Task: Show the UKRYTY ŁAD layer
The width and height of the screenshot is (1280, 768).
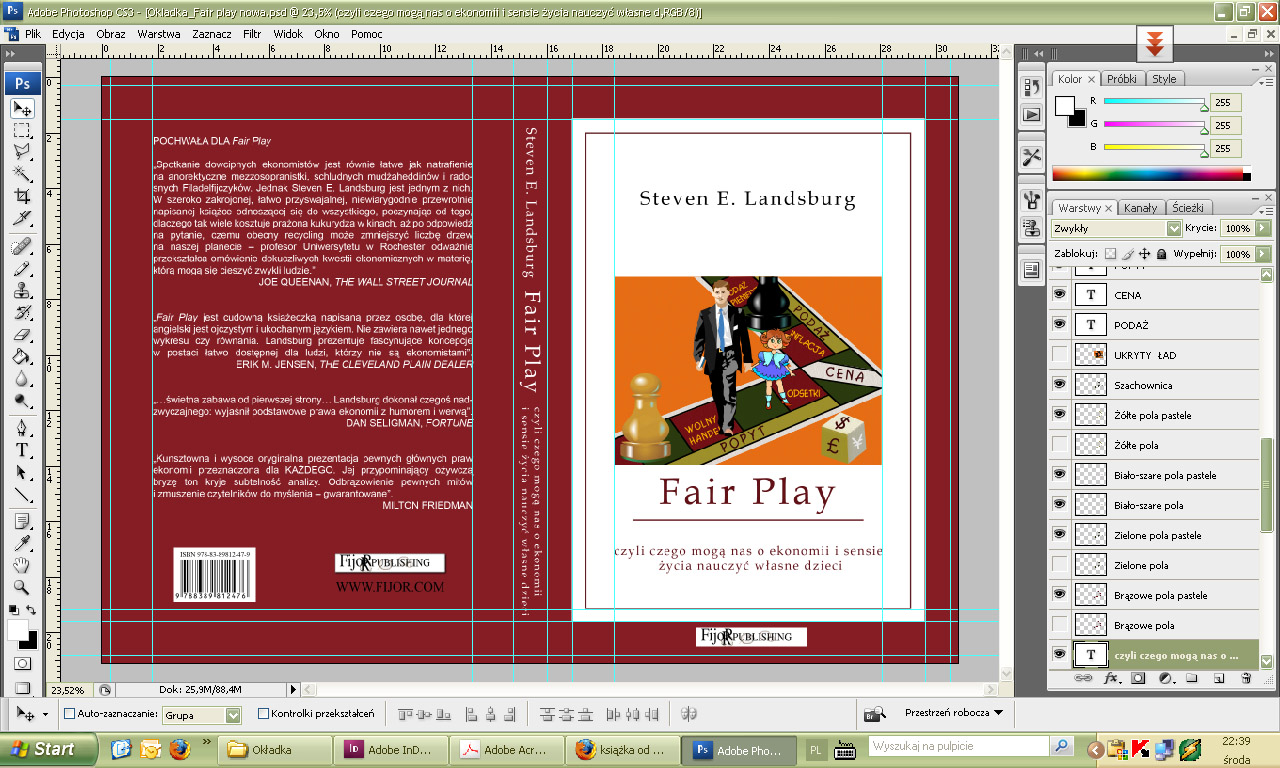Action: [x=1060, y=355]
